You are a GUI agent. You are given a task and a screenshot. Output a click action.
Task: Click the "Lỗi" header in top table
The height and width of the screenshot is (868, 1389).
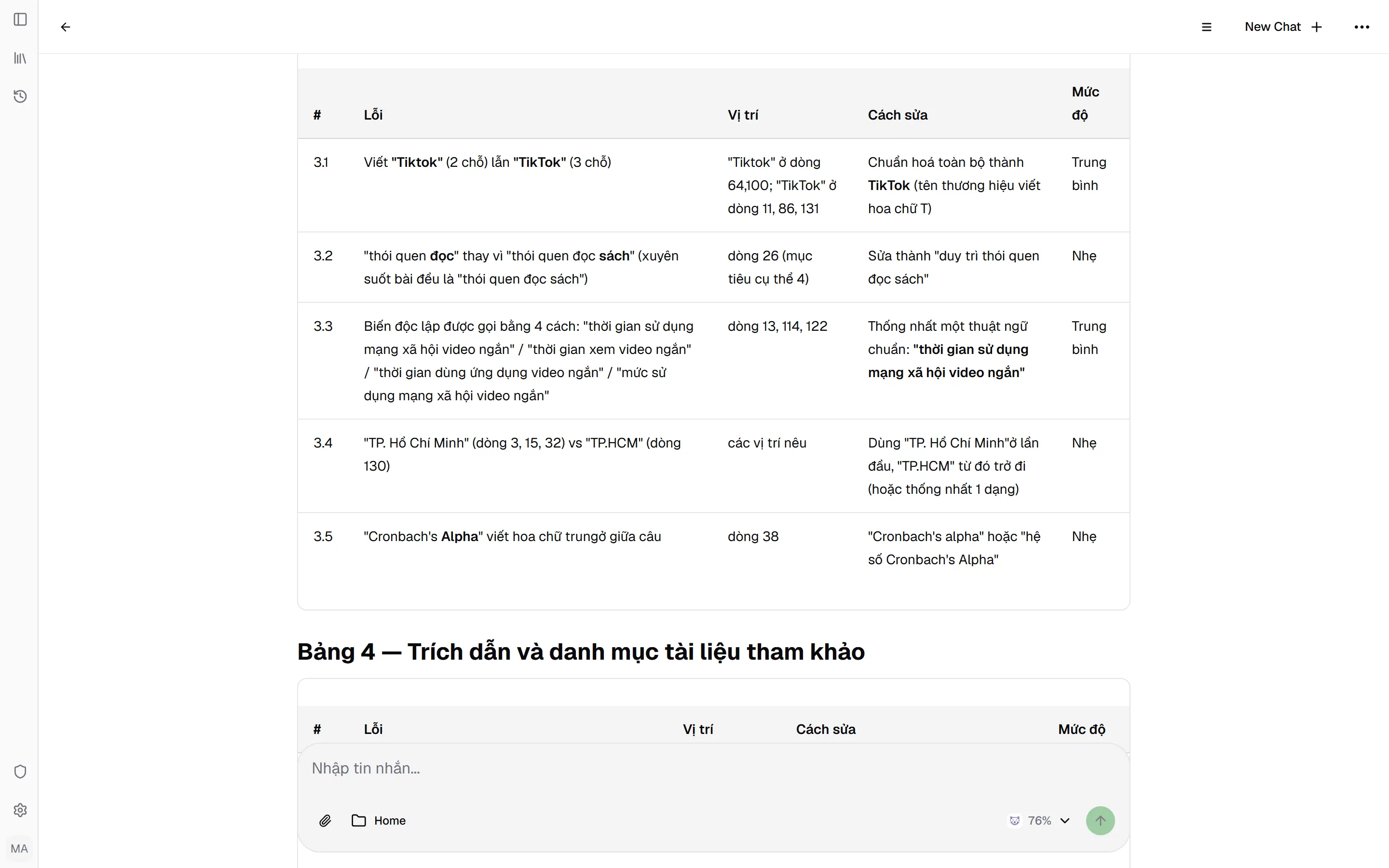tap(373, 115)
